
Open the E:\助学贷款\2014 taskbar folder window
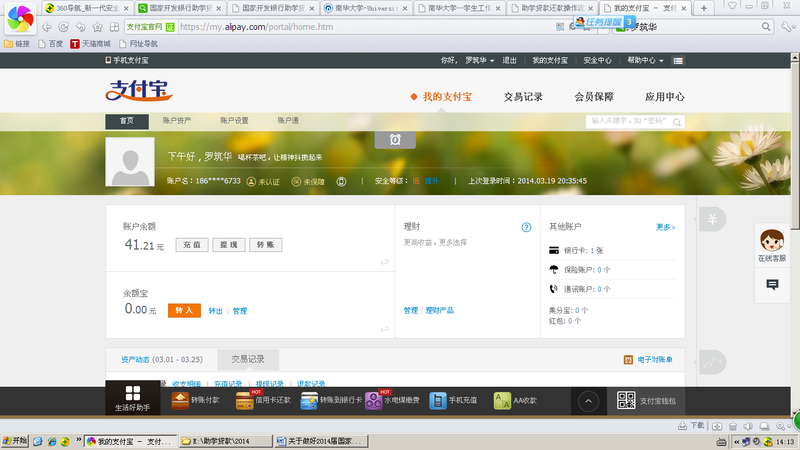pyautogui.click(x=226, y=441)
